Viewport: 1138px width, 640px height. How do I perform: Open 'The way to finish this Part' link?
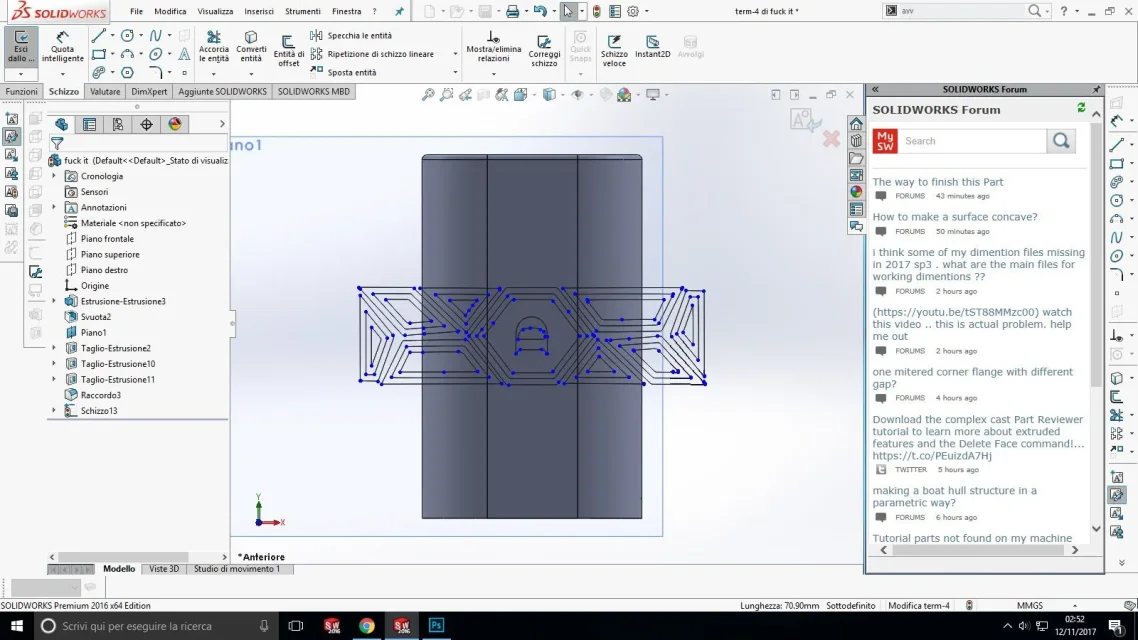937,182
